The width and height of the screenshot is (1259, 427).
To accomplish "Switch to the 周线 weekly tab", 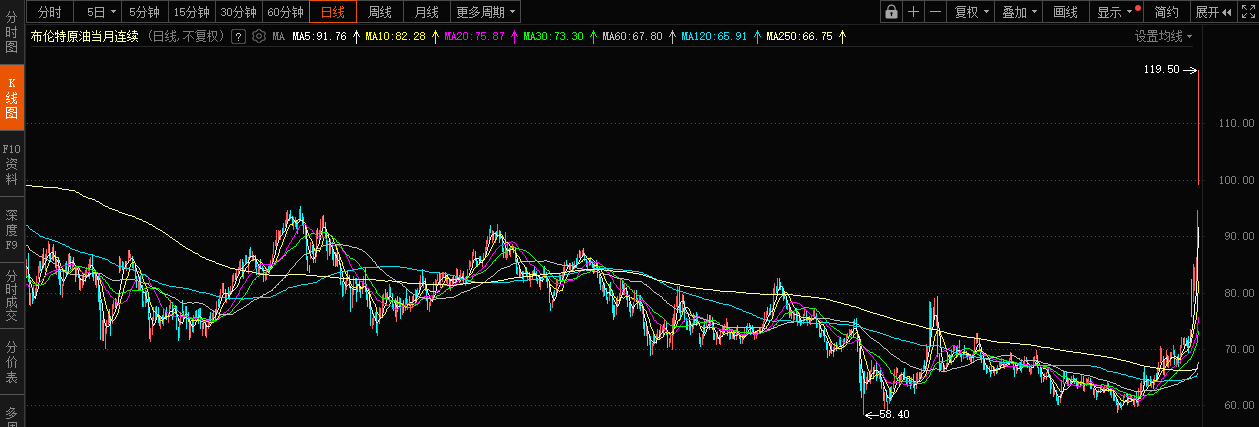I will click(380, 12).
